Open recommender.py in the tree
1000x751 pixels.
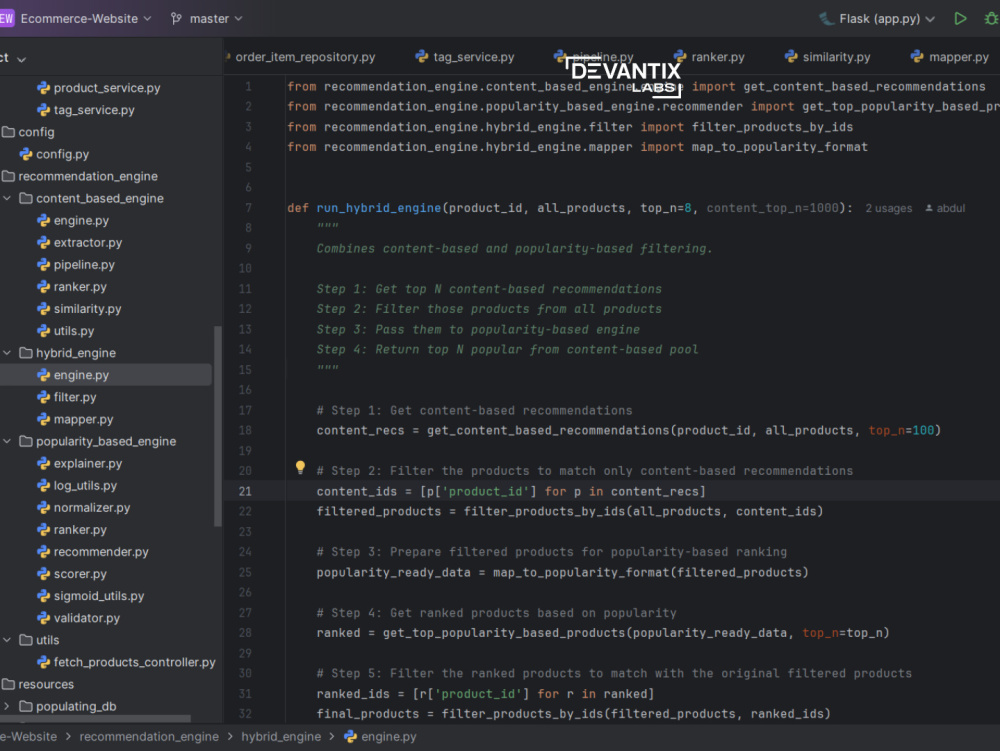coord(101,551)
